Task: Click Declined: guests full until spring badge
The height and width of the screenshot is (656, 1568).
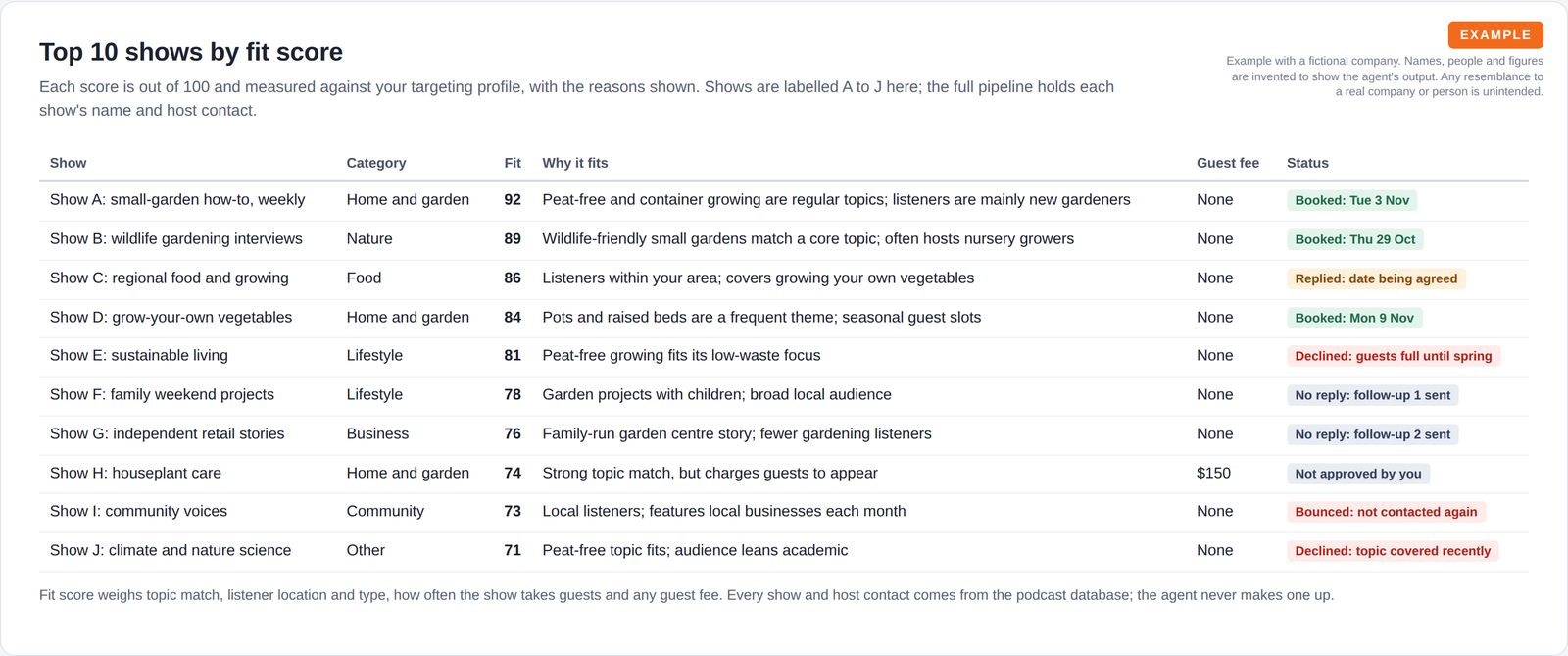Action: (1394, 356)
